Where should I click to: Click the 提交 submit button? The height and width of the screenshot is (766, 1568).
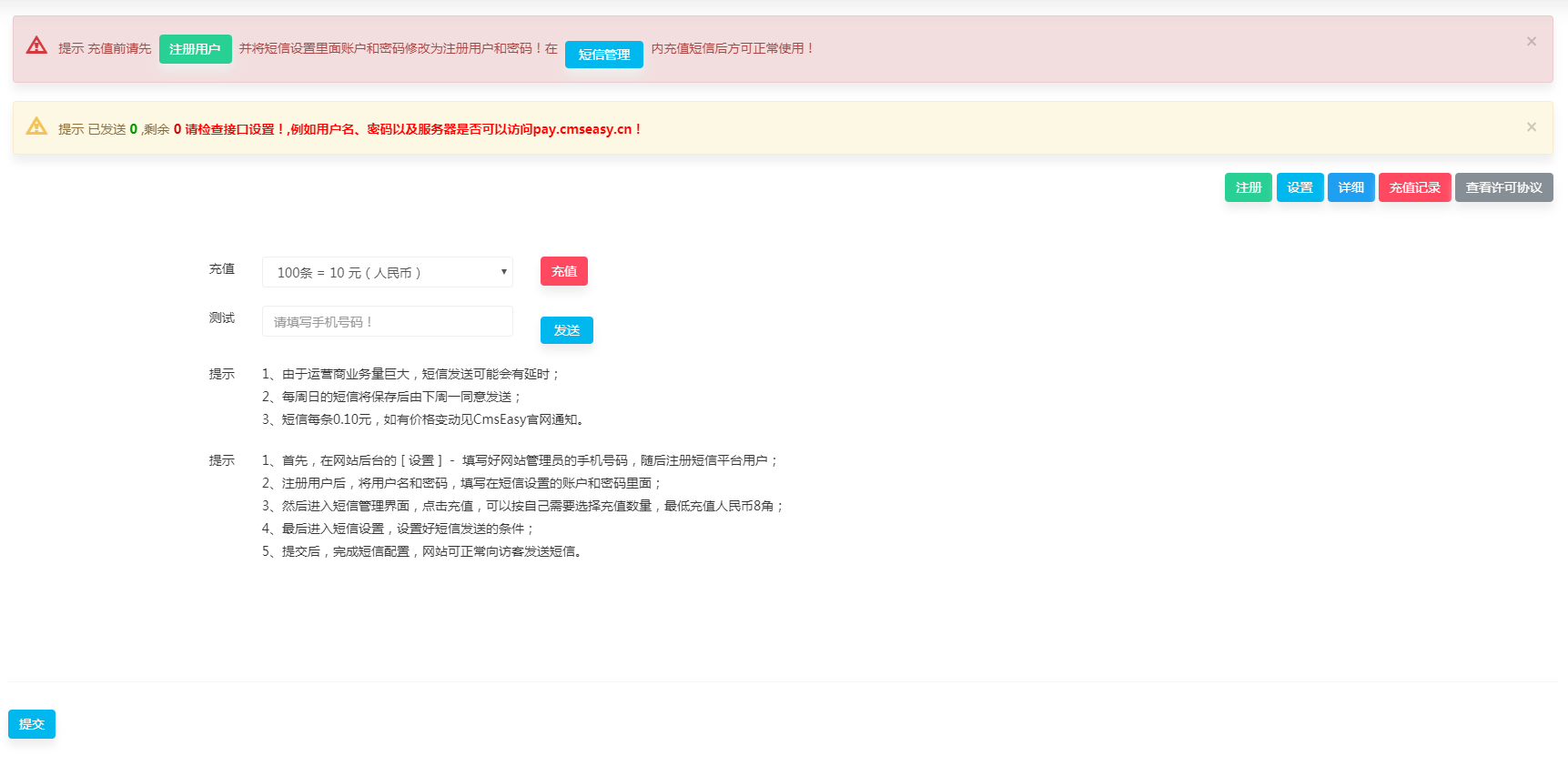tap(32, 724)
